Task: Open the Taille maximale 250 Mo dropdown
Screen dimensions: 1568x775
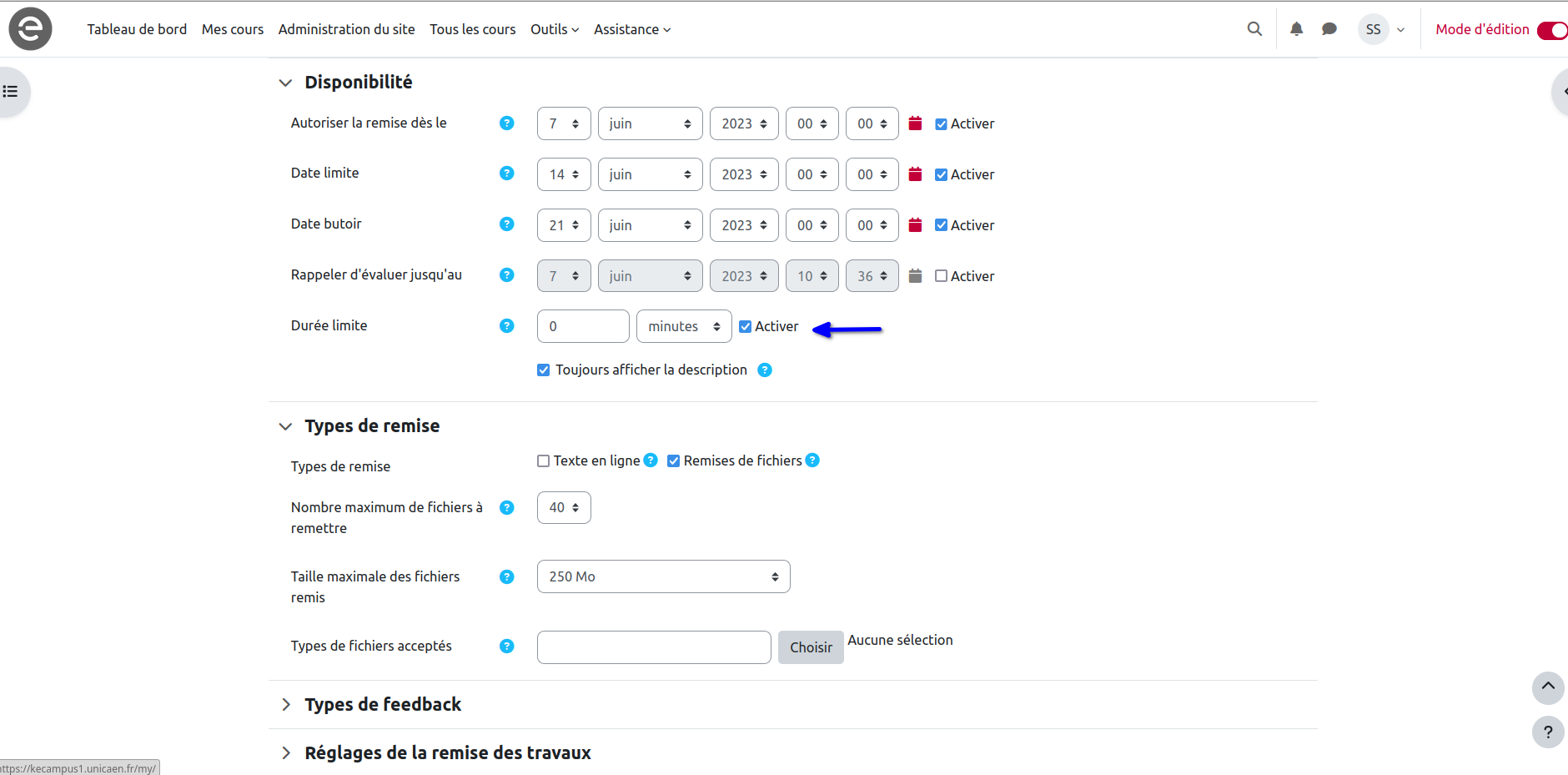Action: 663,576
